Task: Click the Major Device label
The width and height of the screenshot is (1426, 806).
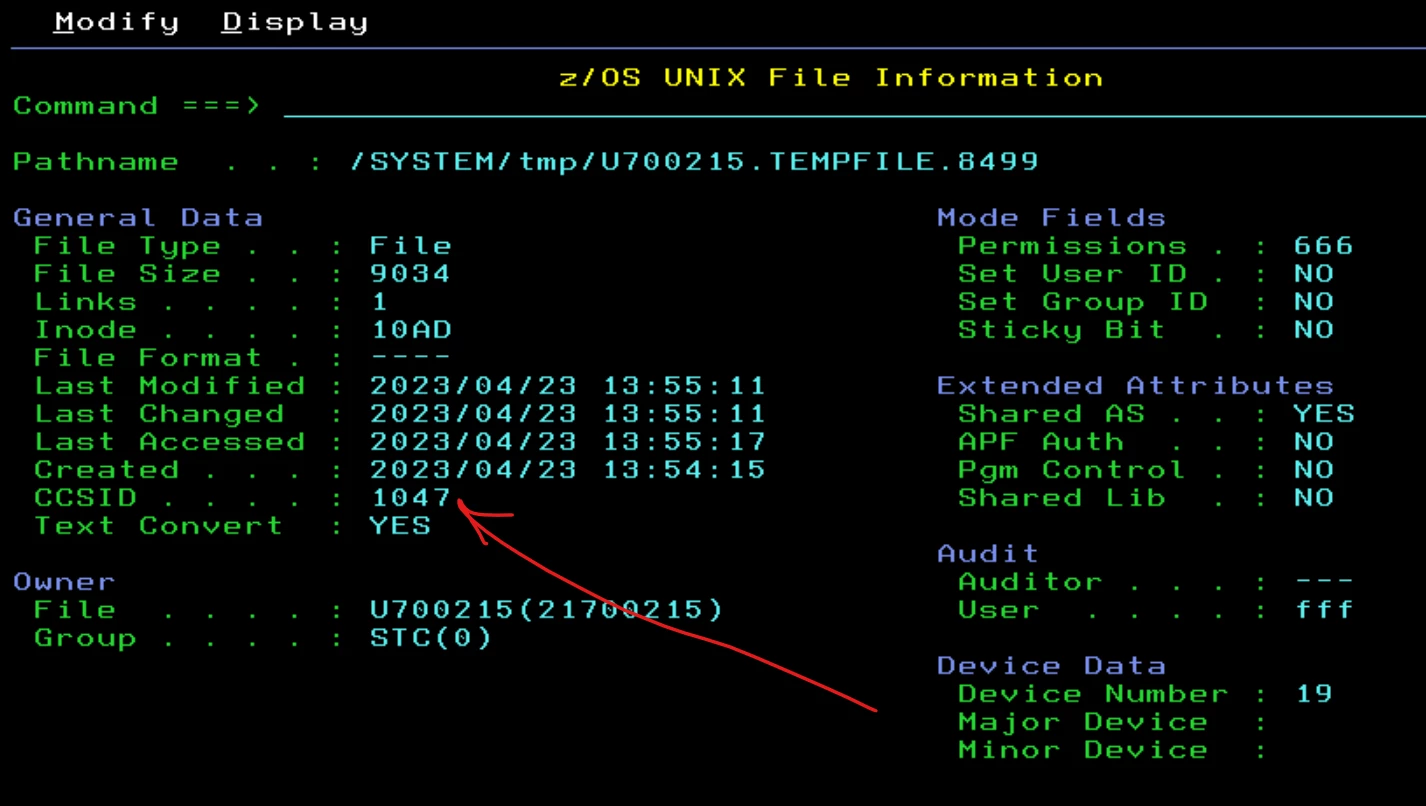Action: coord(1082,722)
